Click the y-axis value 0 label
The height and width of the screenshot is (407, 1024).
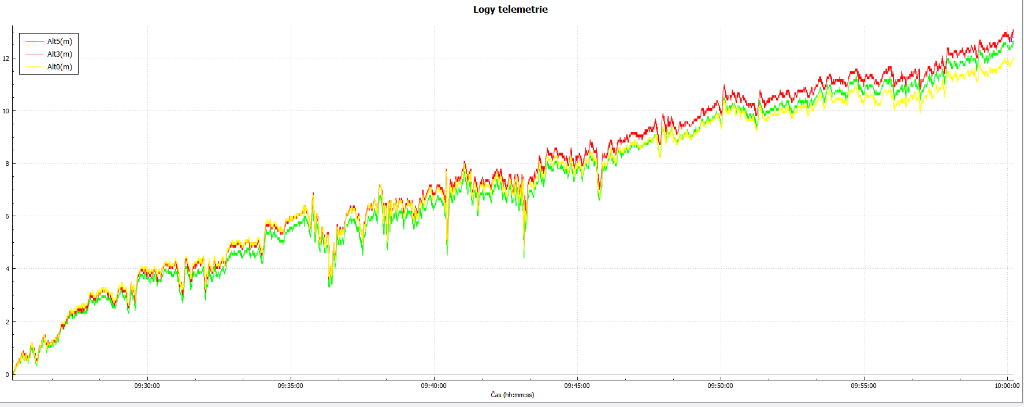[x=7, y=374]
